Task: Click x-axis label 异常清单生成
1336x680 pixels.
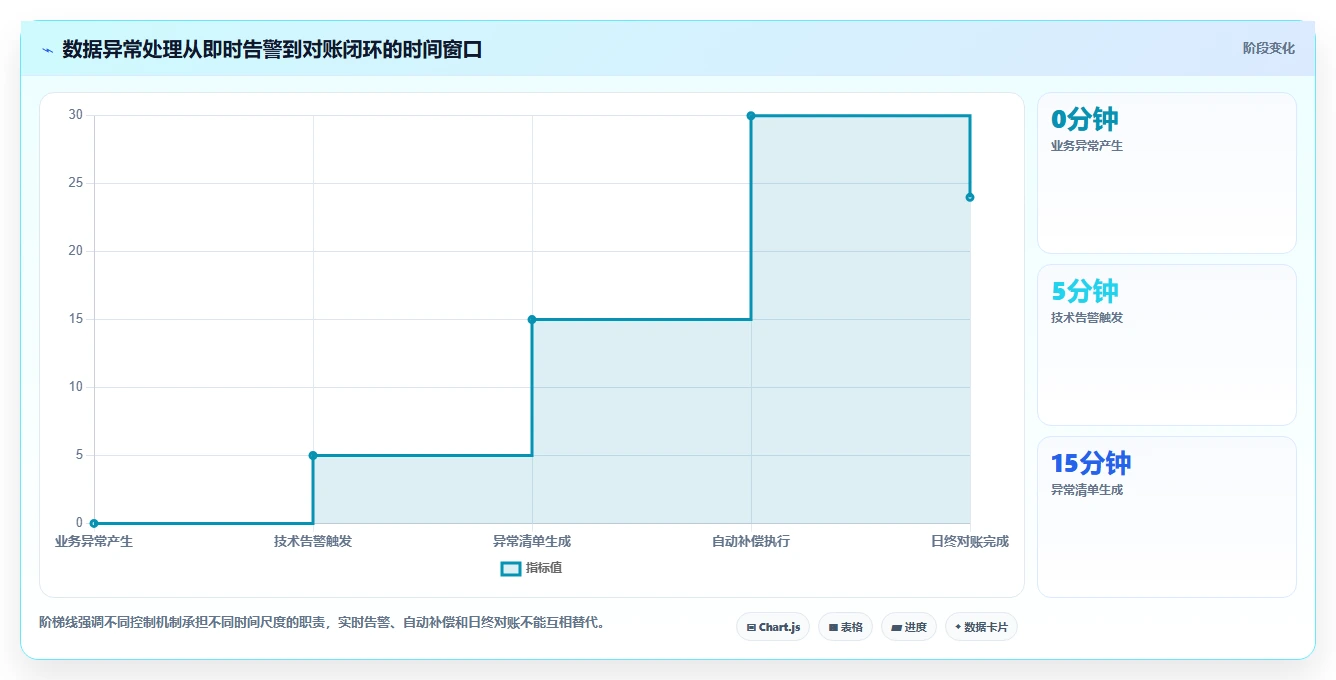Action: (x=532, y=542)
